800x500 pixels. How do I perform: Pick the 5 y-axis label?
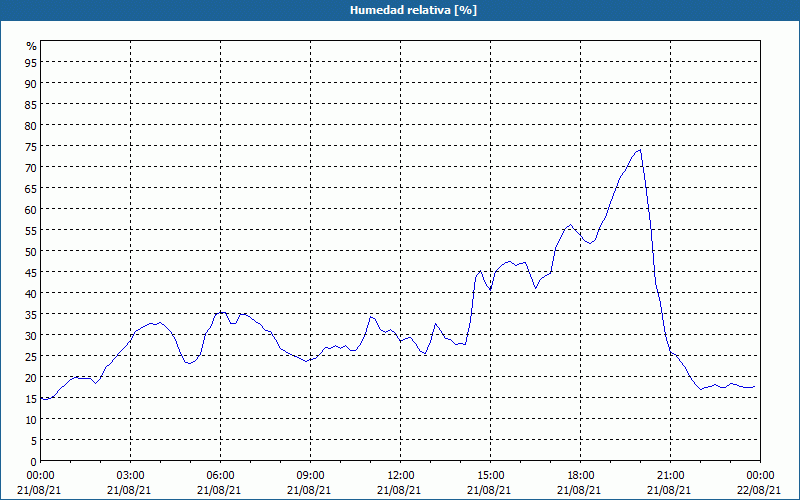[x=34, y=440]
